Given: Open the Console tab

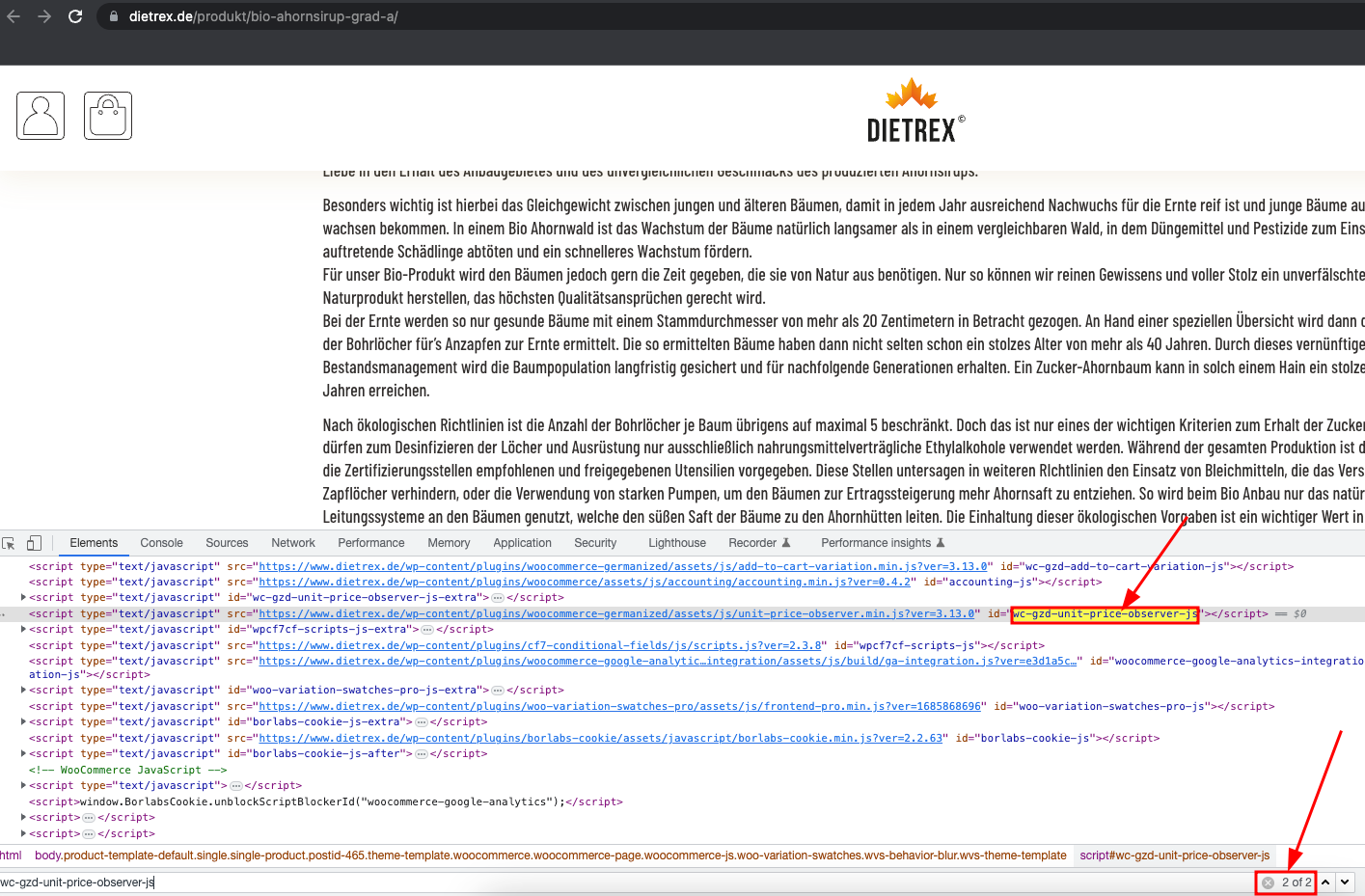Looking at the screenshot, I should (x=161, y=543).
